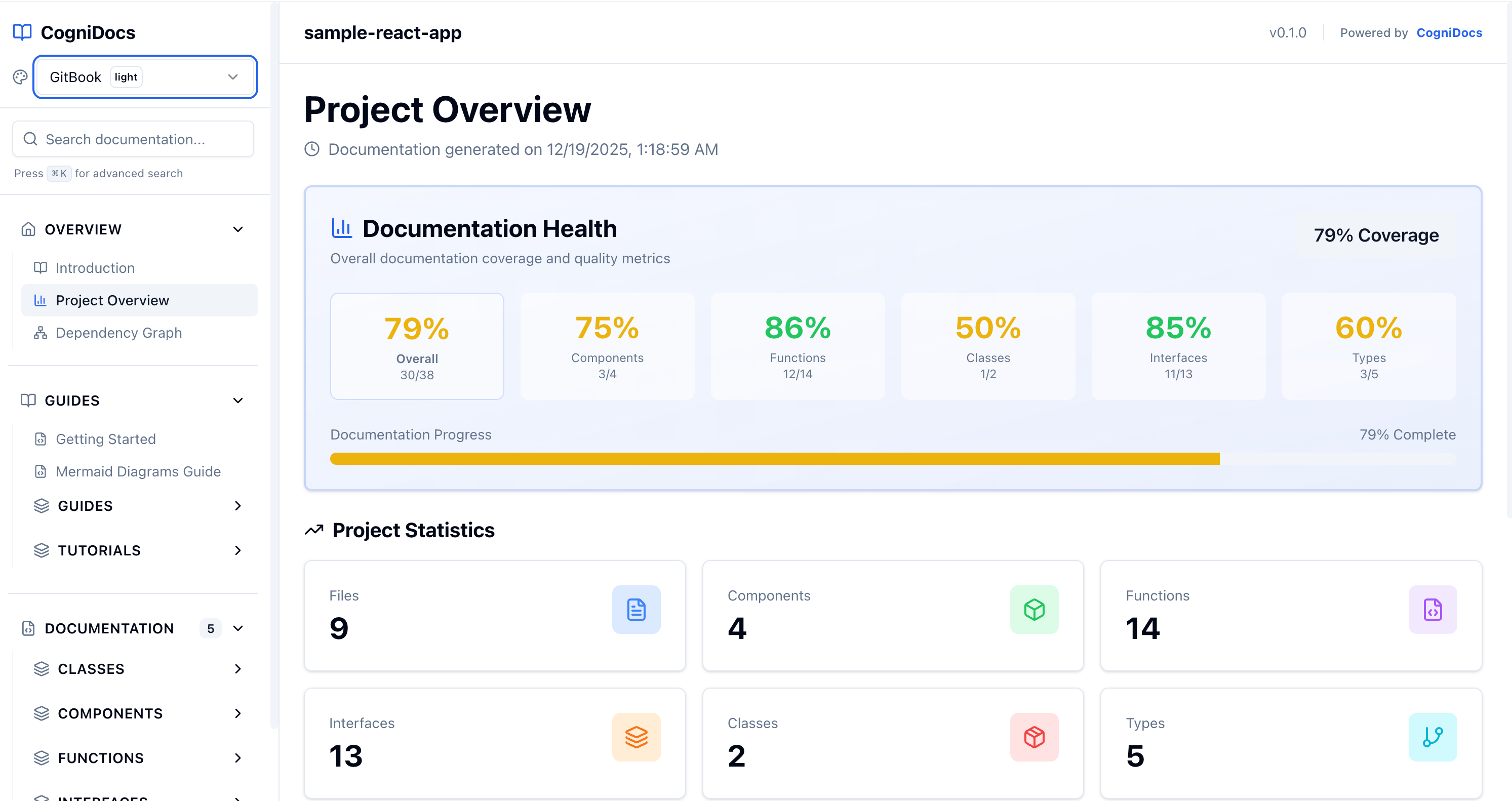This screenshot has height=801, width=1512.
Task: Click the CogniDocs book logo in sidebar
Action: 22,32
